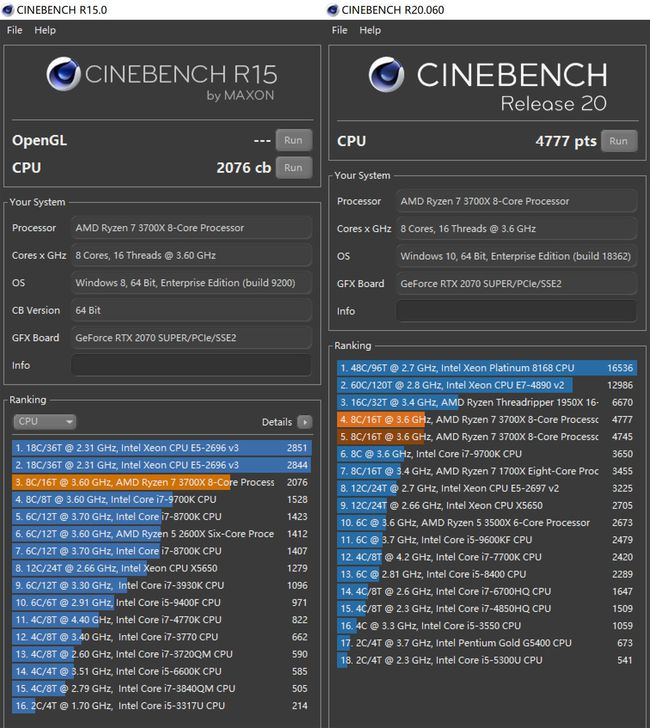
Task: Open the CPU ranking dropdown in R15
Action: pos(44,422)
